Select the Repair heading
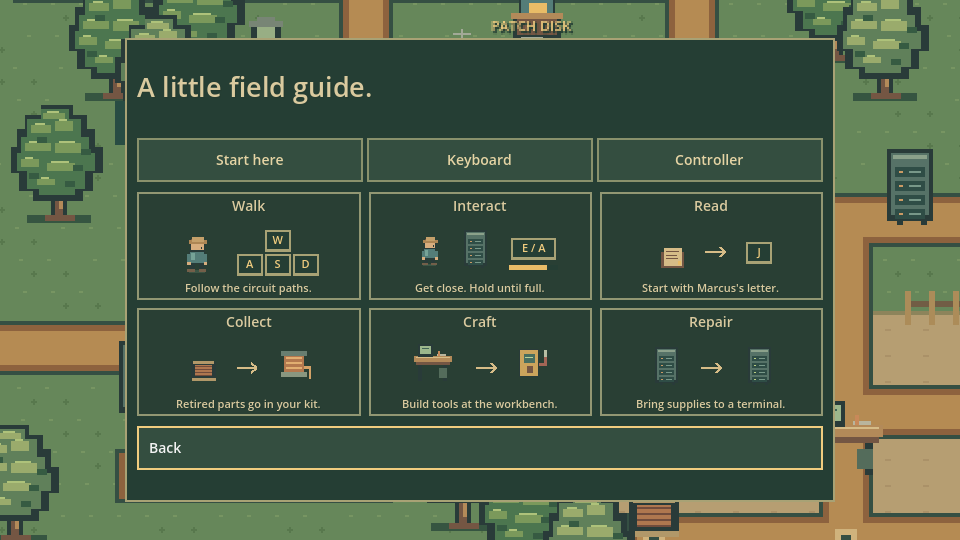 pyautogui.click(x=711, y=322)
